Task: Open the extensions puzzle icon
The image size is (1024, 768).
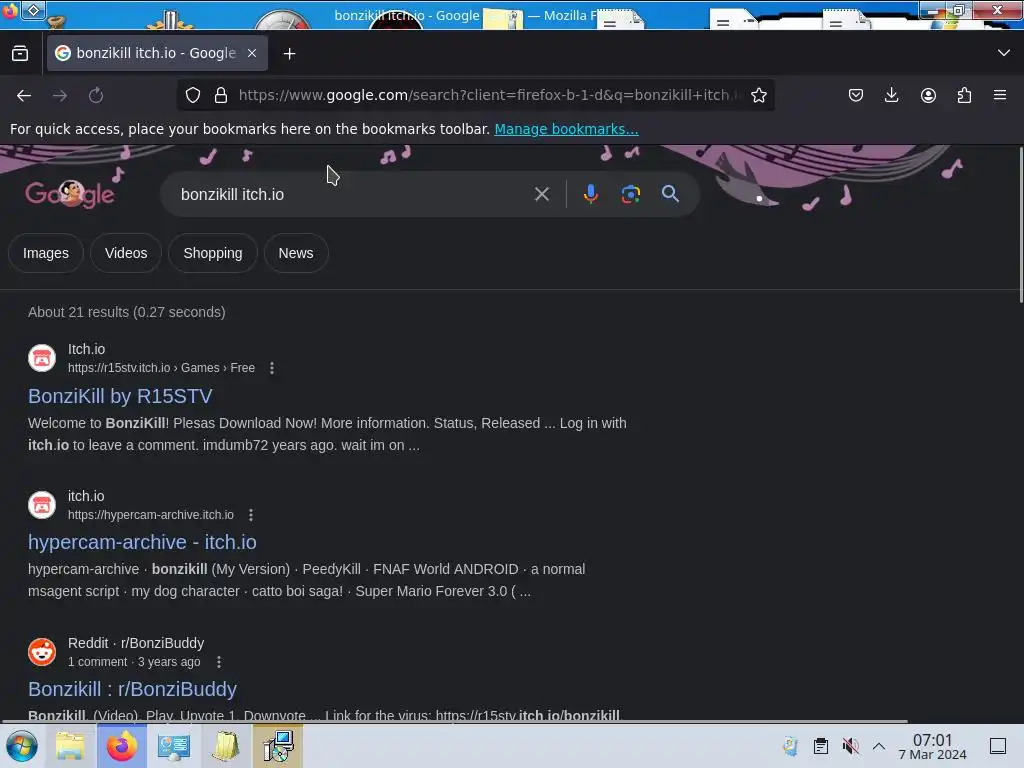Action: (964, 95)
